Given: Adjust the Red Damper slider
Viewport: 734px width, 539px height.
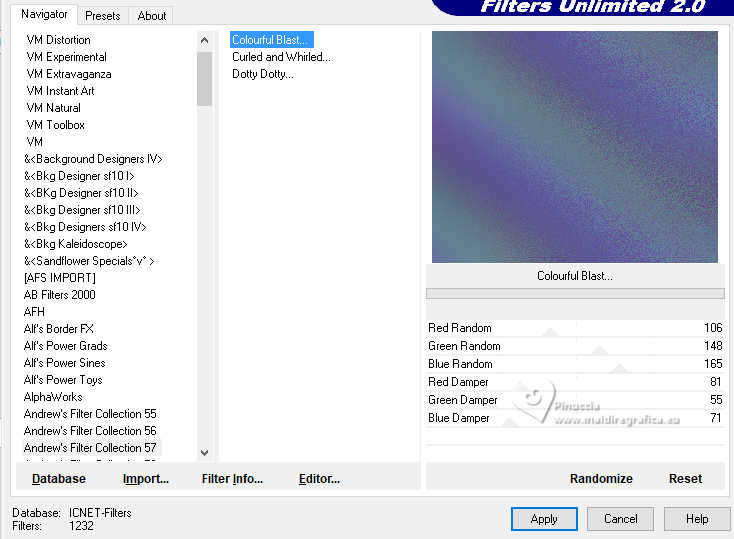Looking at the screenshot, I should click(575, 382).
